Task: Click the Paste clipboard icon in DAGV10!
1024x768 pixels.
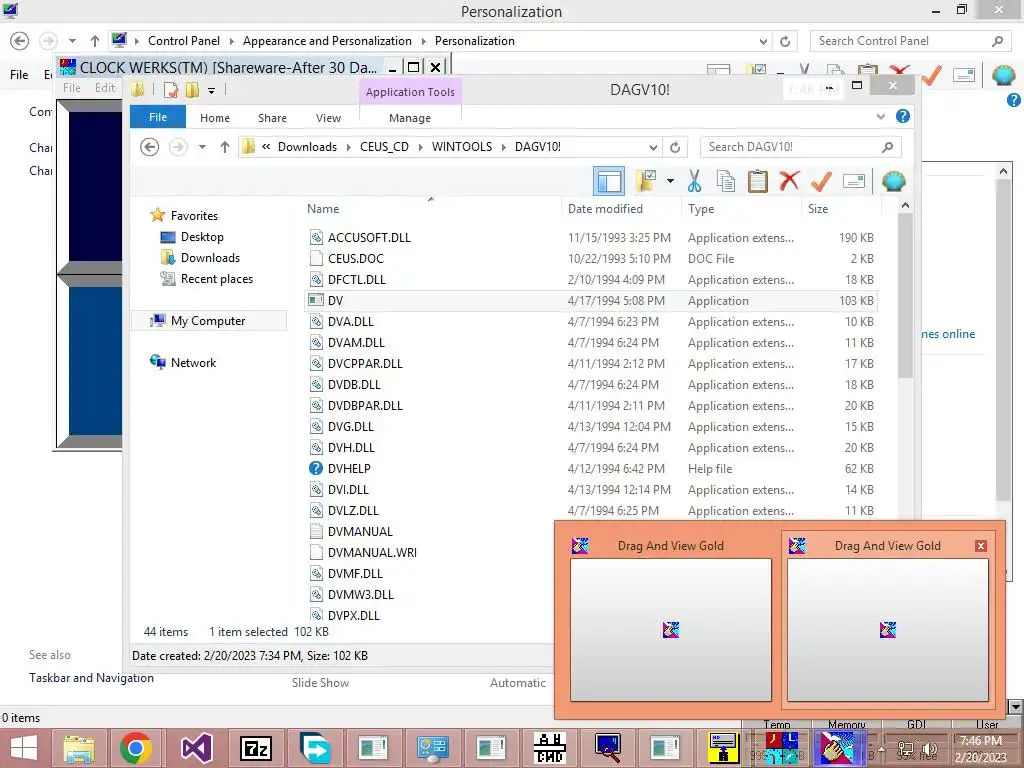Action: pyautogui.click(x=758, y=181)
